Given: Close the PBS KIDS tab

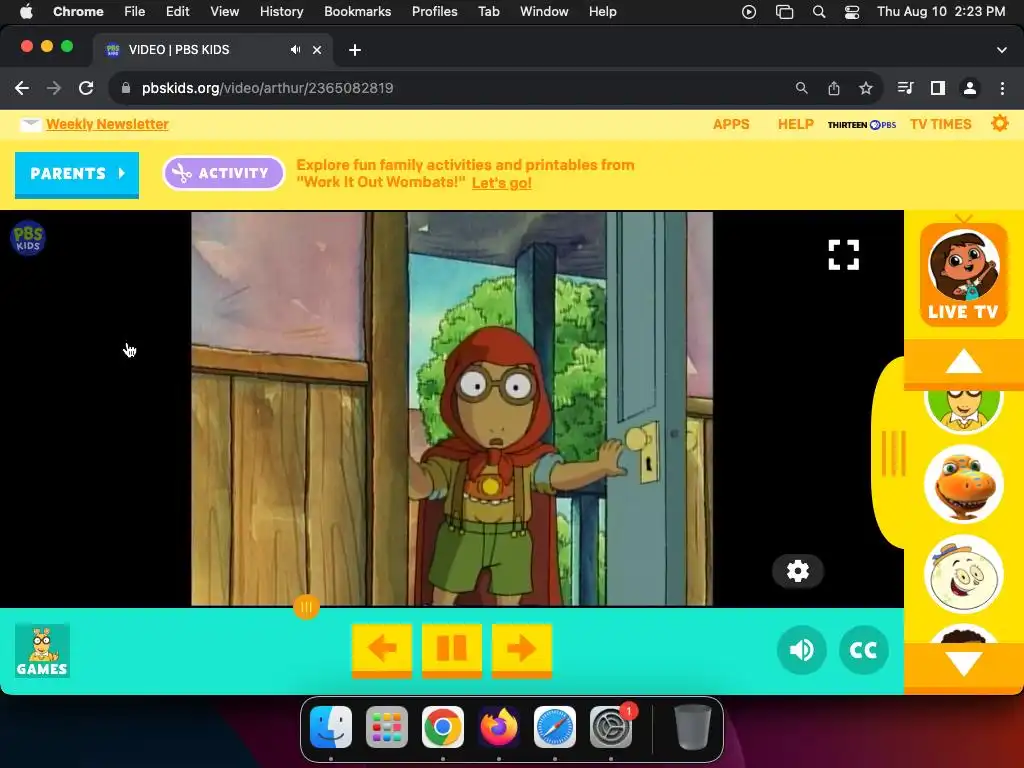Looking at the screenshot, I should [x=317, y=50].
